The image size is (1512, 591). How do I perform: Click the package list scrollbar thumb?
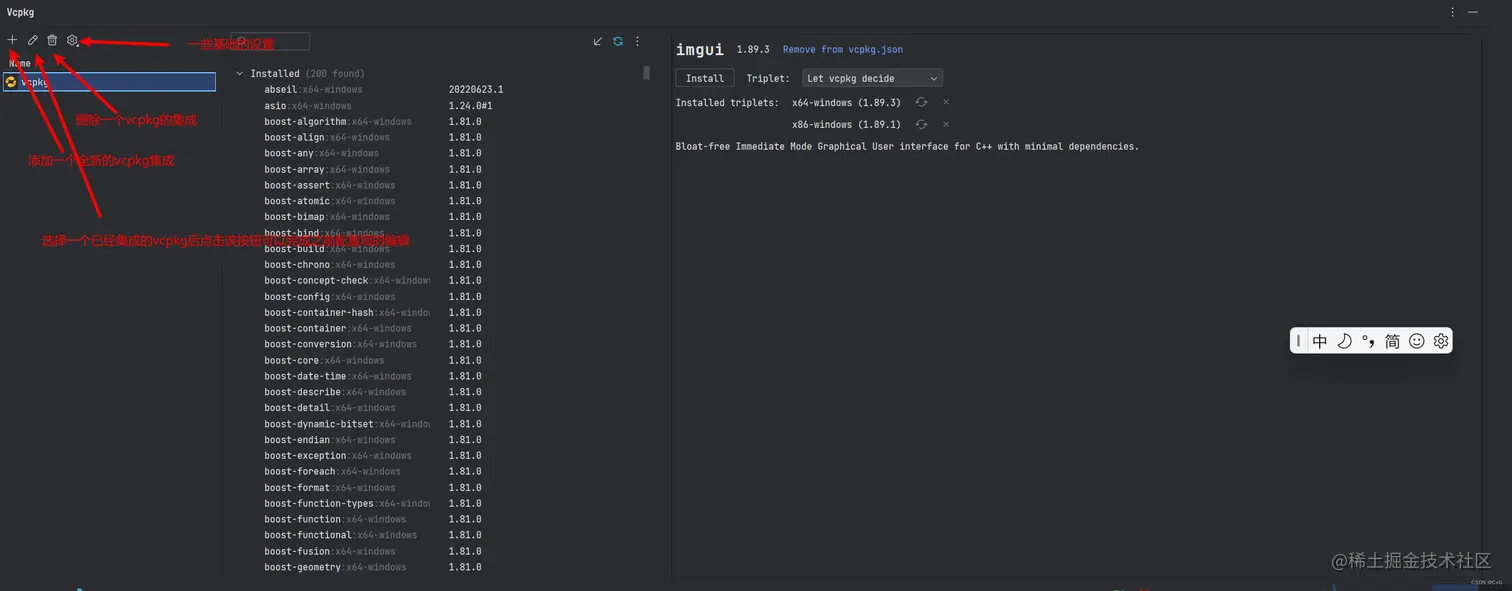(x=646, y=72)
